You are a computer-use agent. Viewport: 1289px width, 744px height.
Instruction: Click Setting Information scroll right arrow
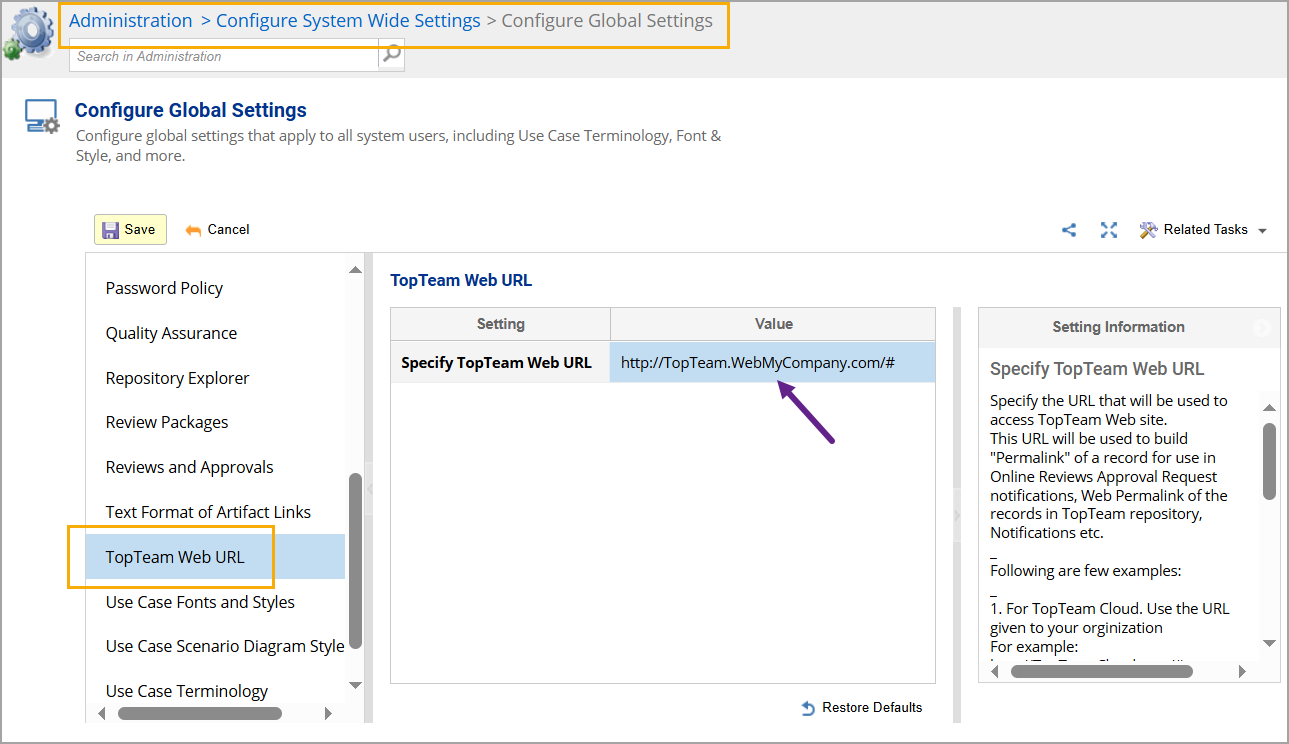coord(1243,672)
